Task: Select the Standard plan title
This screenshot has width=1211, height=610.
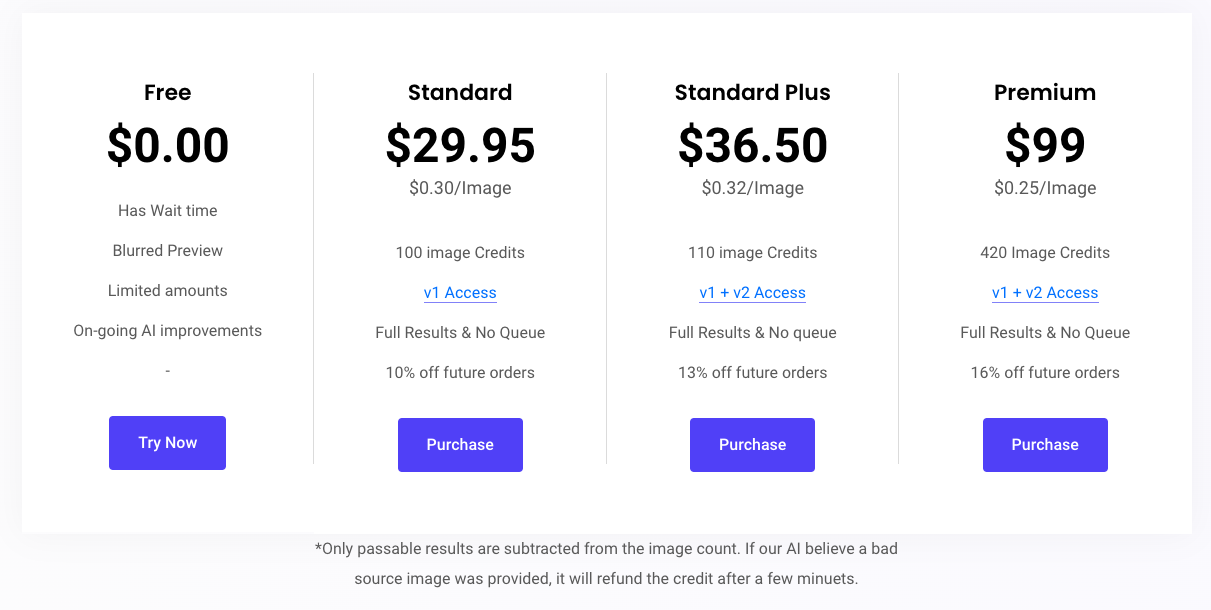Action: (460, 92)
